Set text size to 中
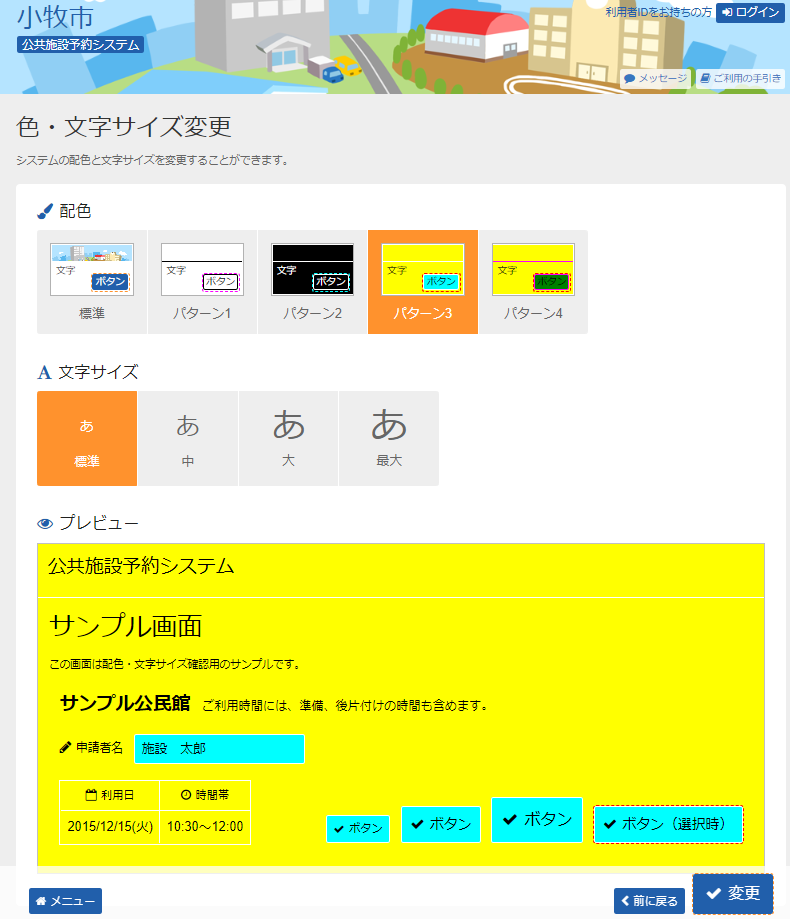 pos(188,438)
